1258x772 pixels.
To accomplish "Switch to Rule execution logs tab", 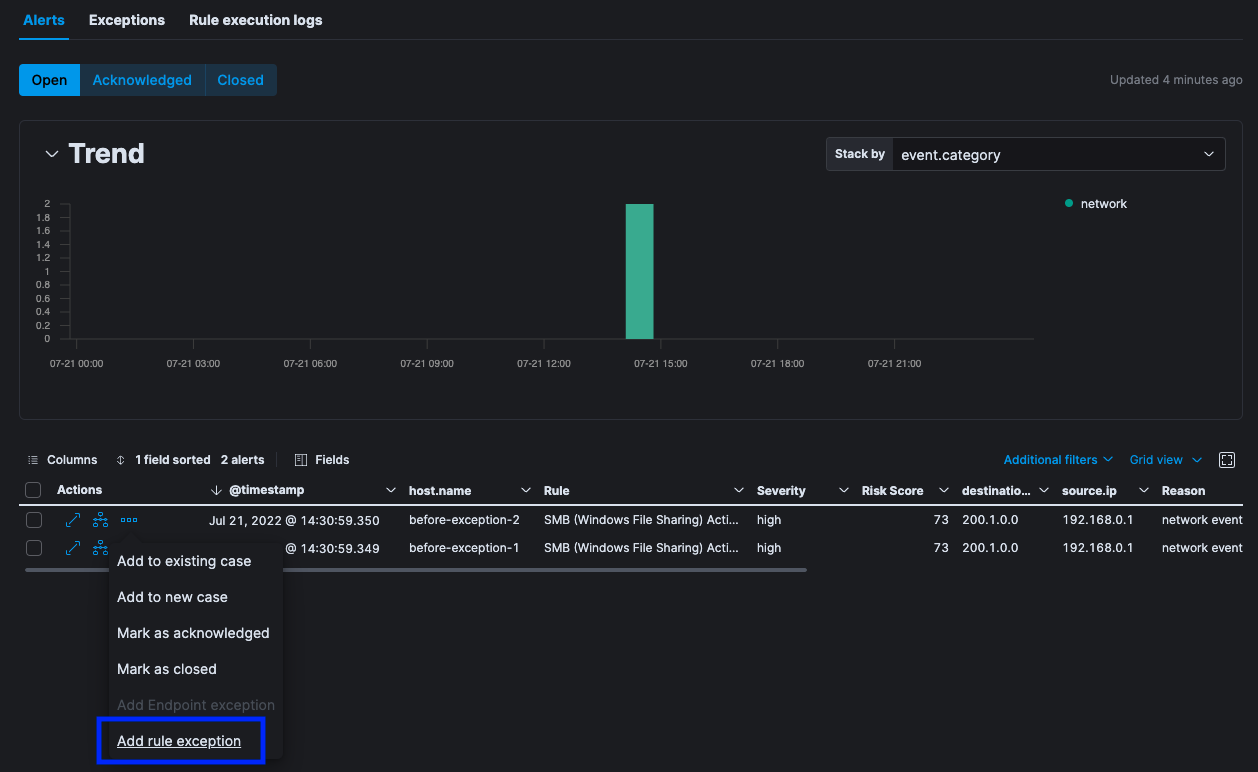I will pos(256,20).
